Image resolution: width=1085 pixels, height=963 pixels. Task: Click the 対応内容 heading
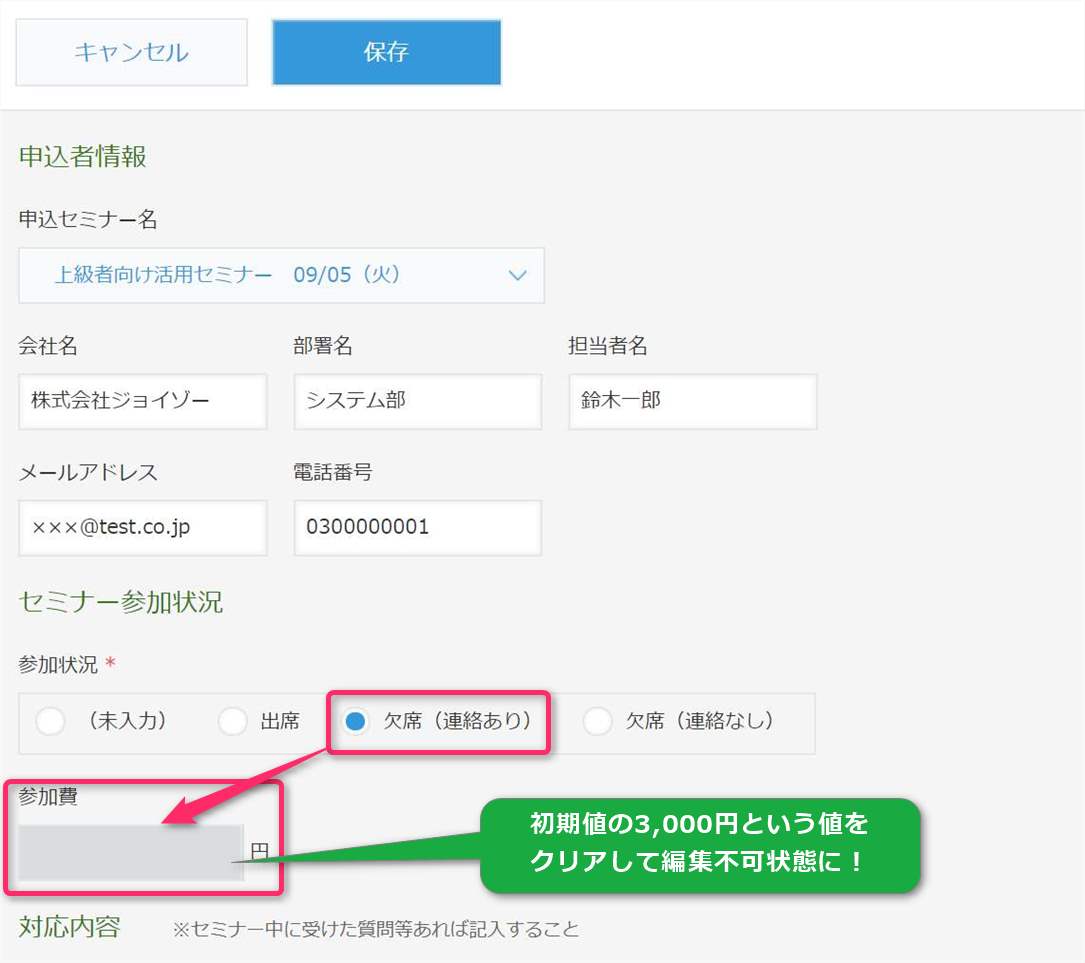point(69,927)
